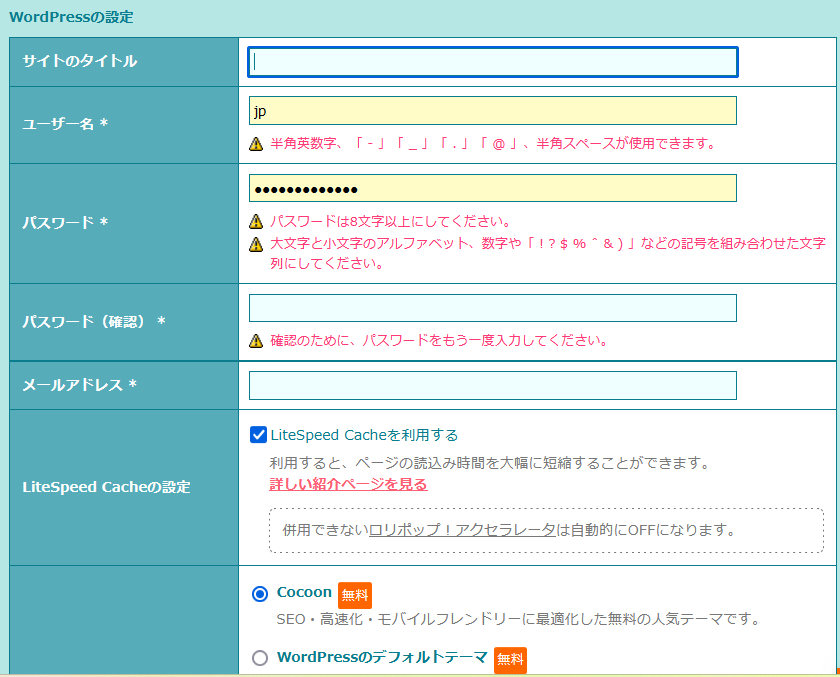Click the パスワード field with masked dots
This screenshot has width=840, height=677.
(493, 189)
